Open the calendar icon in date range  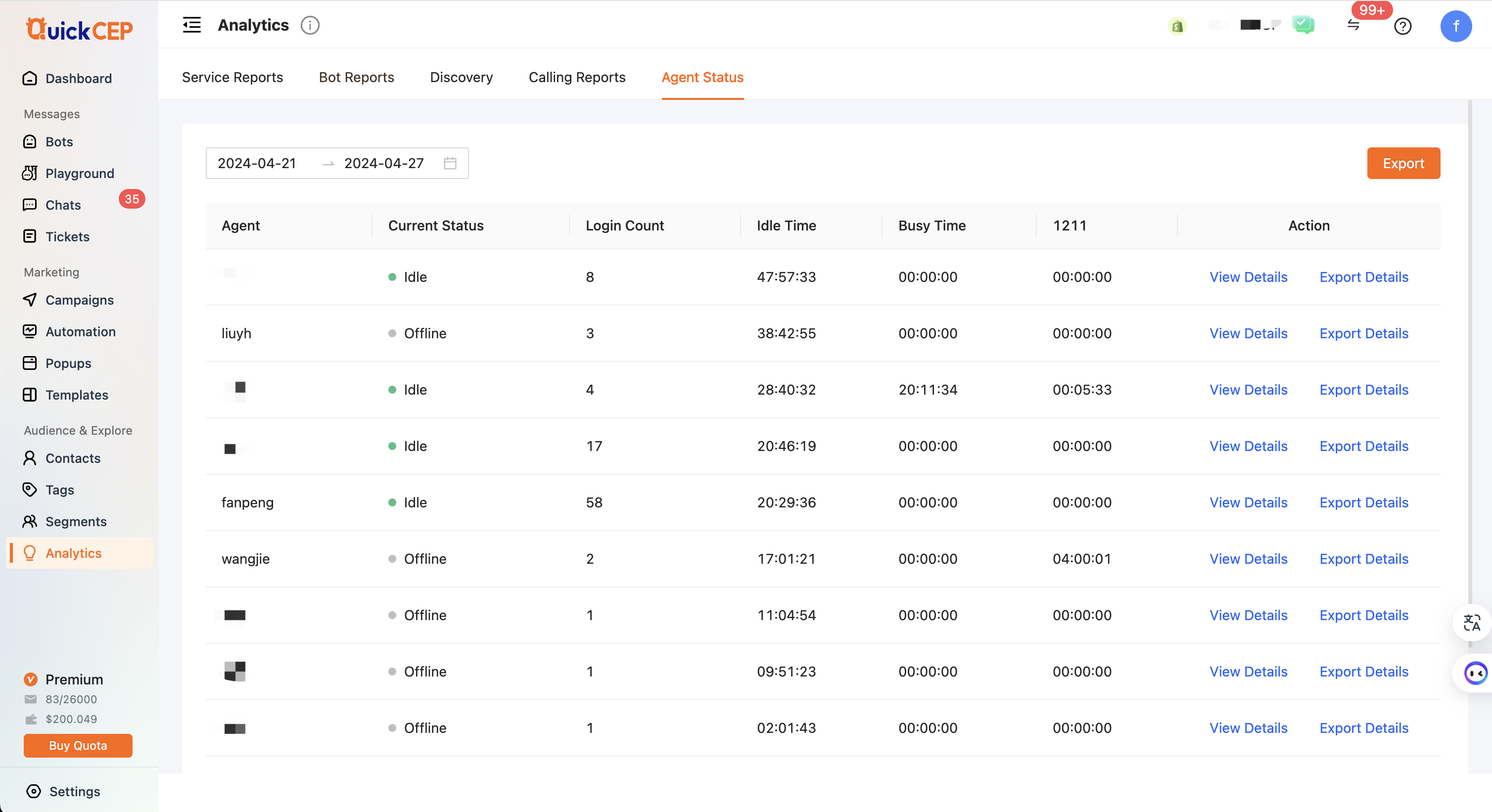450,163
